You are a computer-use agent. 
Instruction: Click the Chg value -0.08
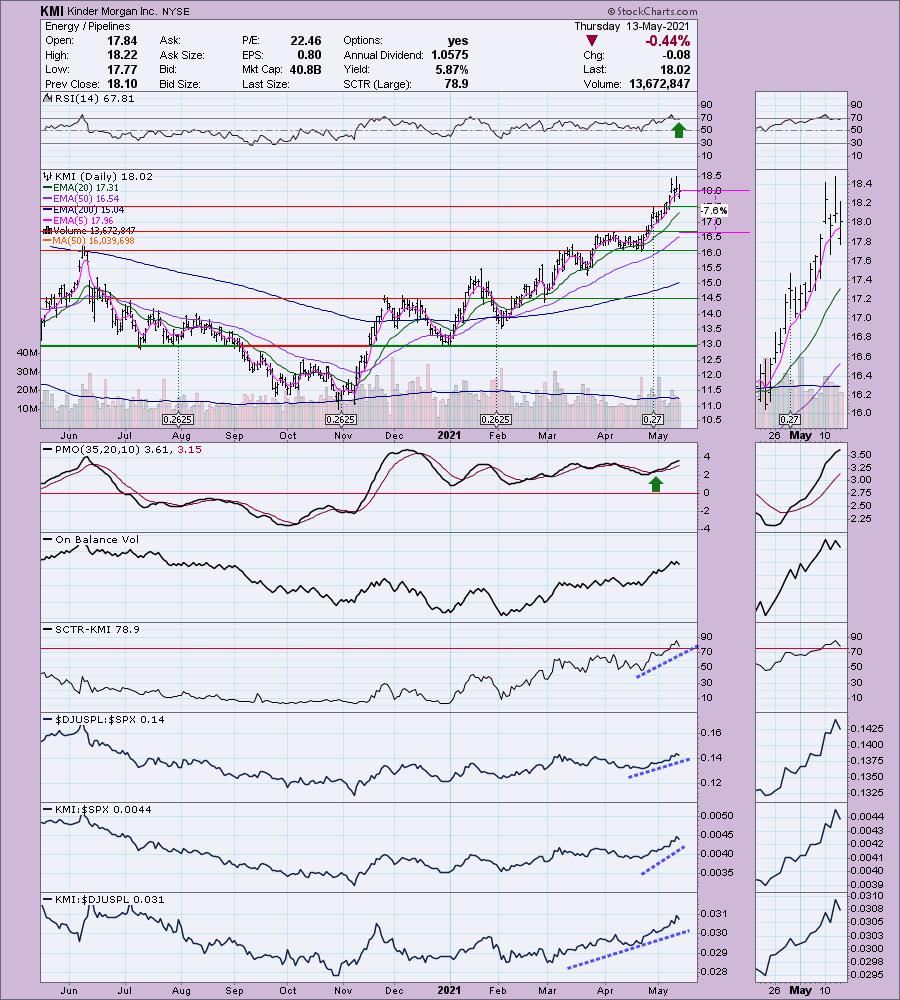[x=675, y=55]
